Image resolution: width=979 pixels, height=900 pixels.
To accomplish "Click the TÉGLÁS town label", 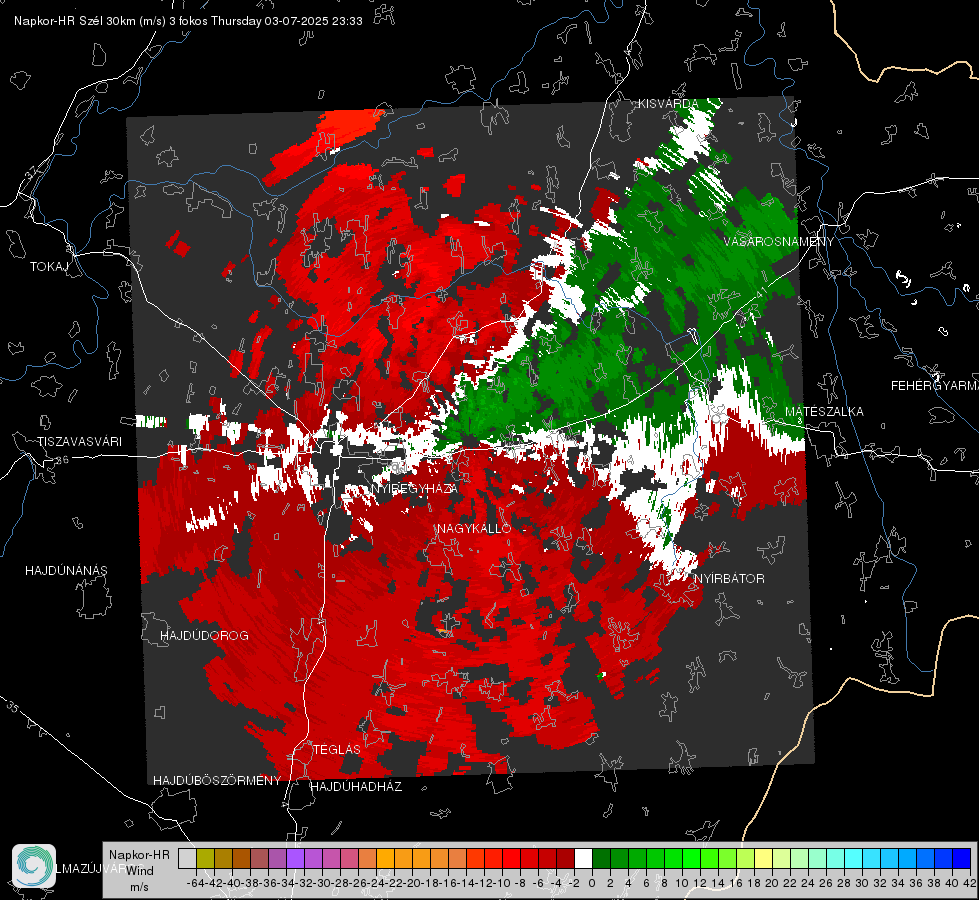I will (337, 749).
